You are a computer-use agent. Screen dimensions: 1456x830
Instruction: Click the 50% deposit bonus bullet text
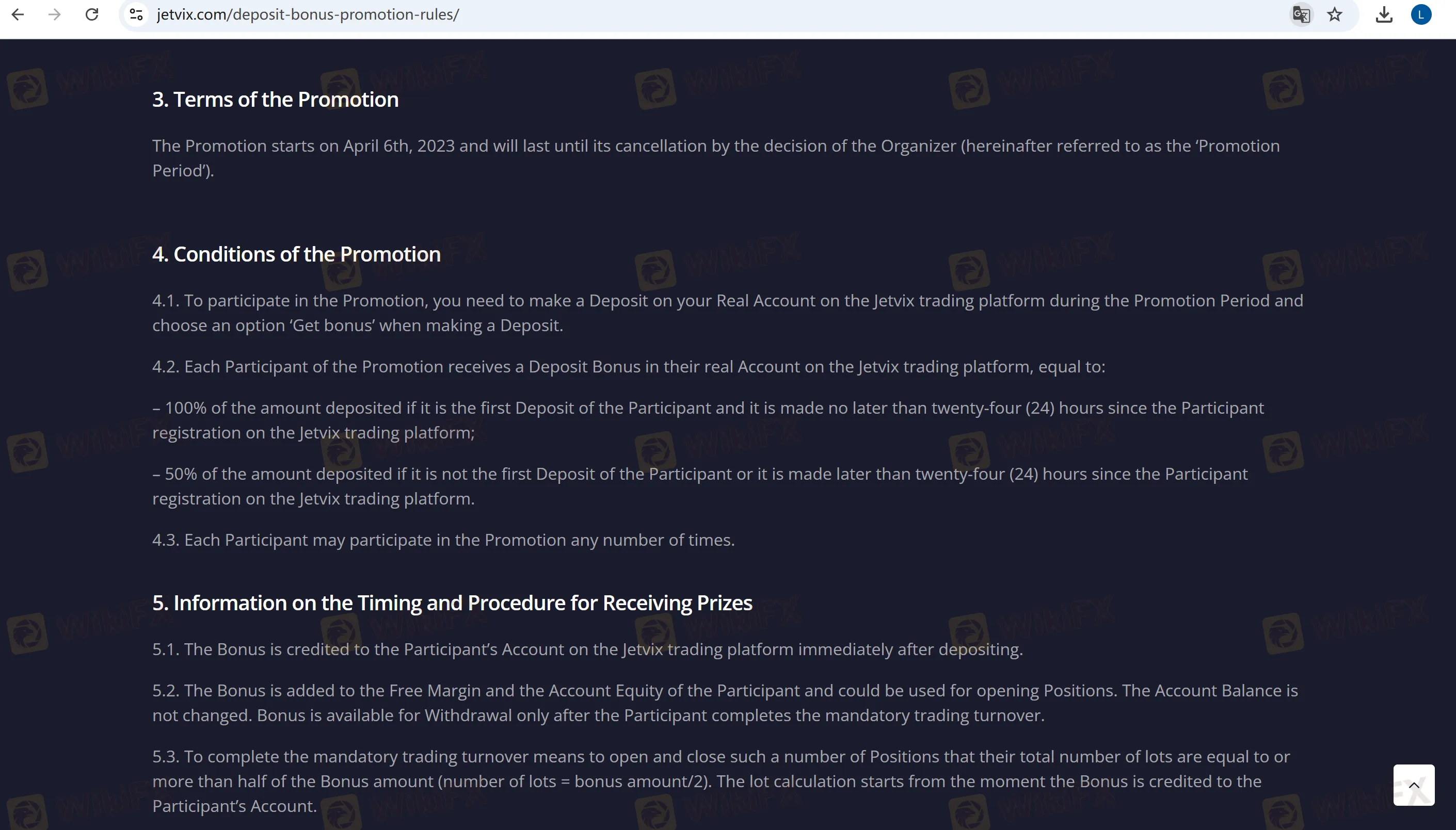tap(700, 486)
